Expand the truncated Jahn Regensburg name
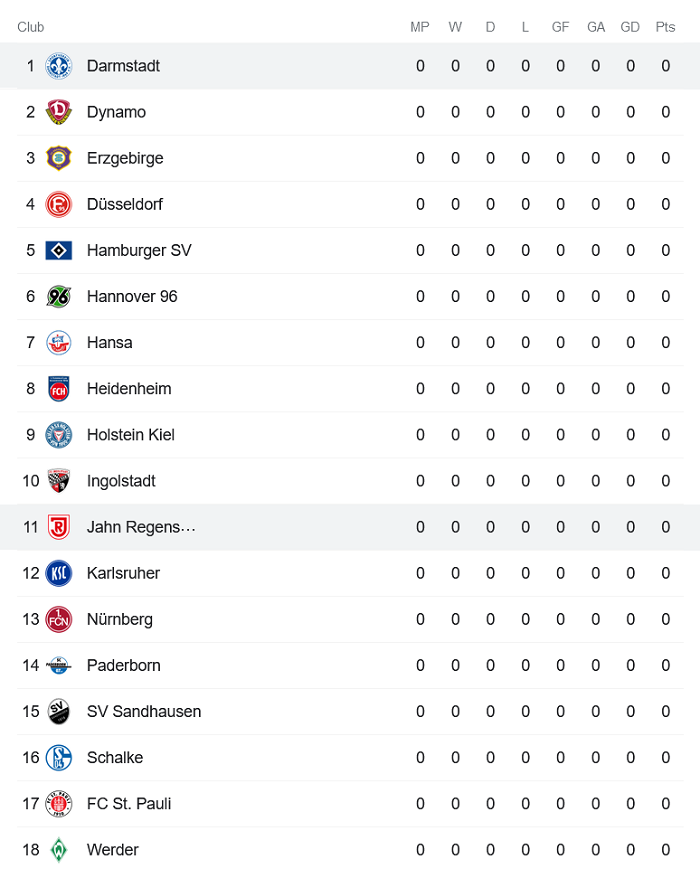This screenshot has width=700, height=878. point(140,527)
